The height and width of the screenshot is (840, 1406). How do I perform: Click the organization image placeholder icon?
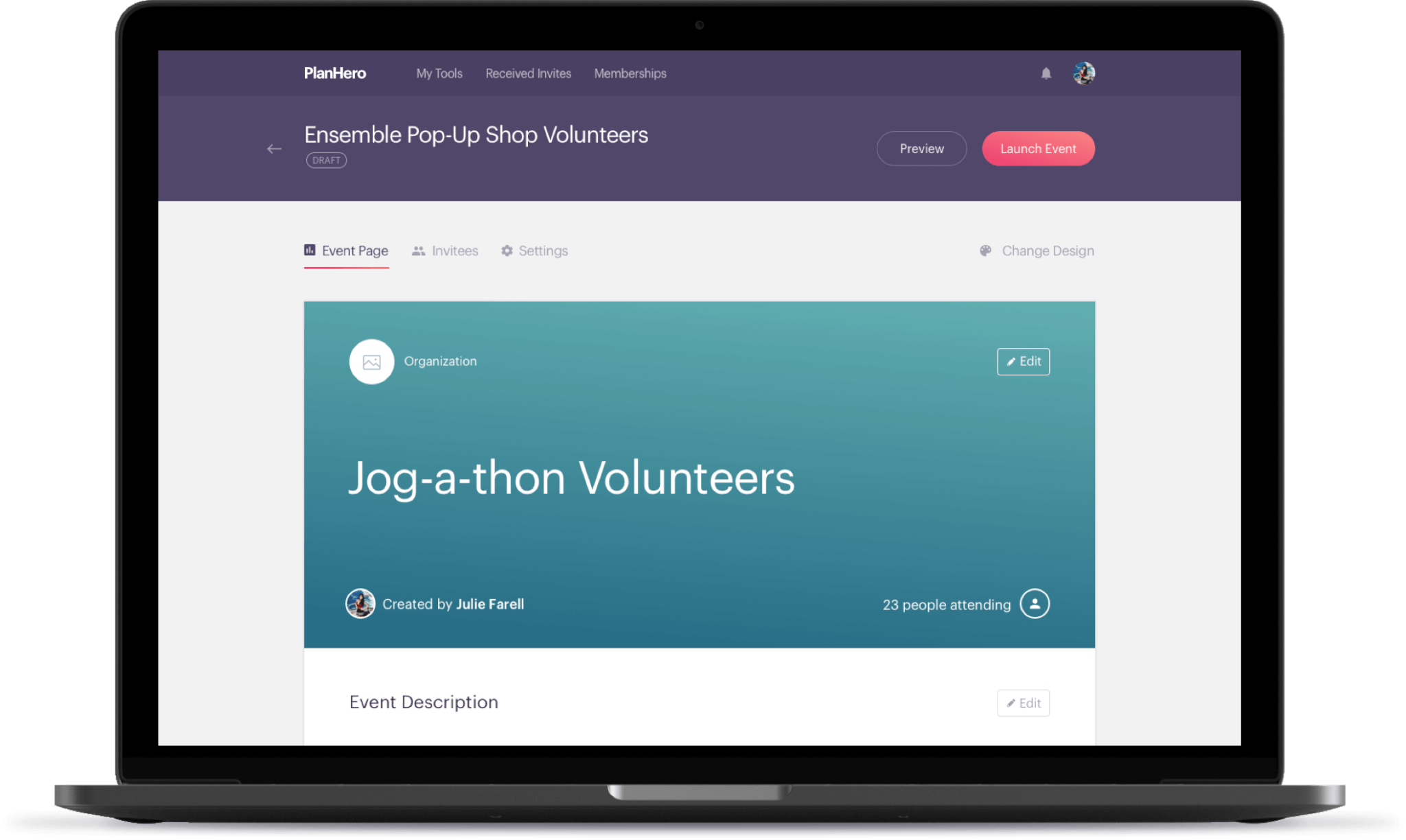tap(371, 362)
